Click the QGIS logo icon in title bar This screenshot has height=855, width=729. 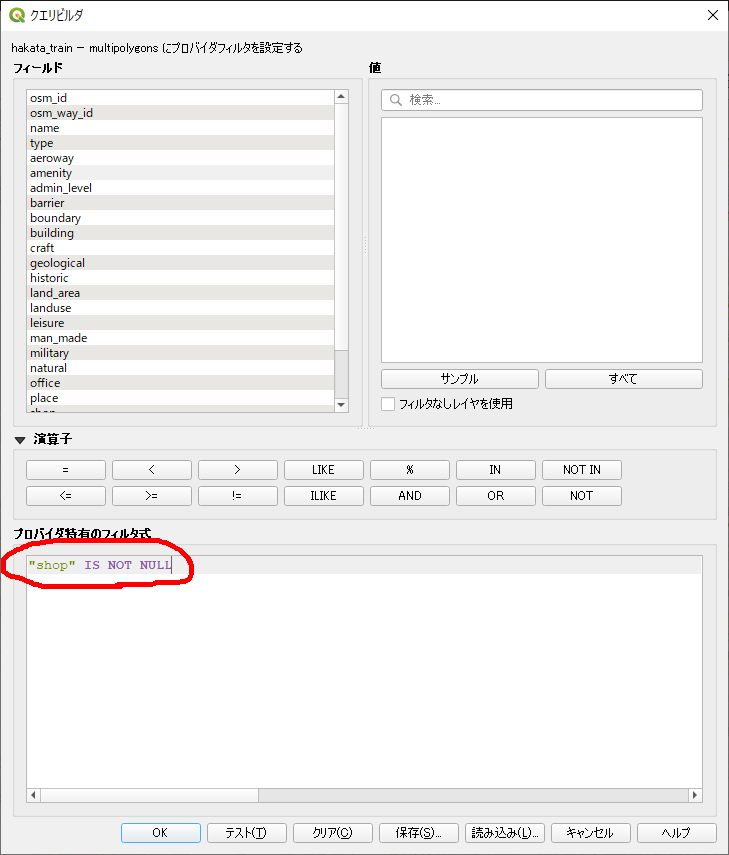[17, 15]
